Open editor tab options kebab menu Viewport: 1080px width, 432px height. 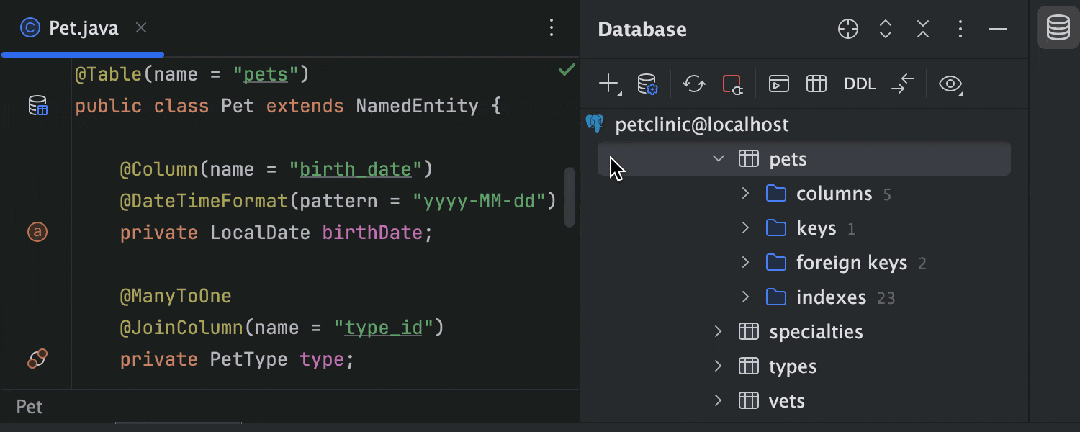pyautogui.click(x=551, y=28)
